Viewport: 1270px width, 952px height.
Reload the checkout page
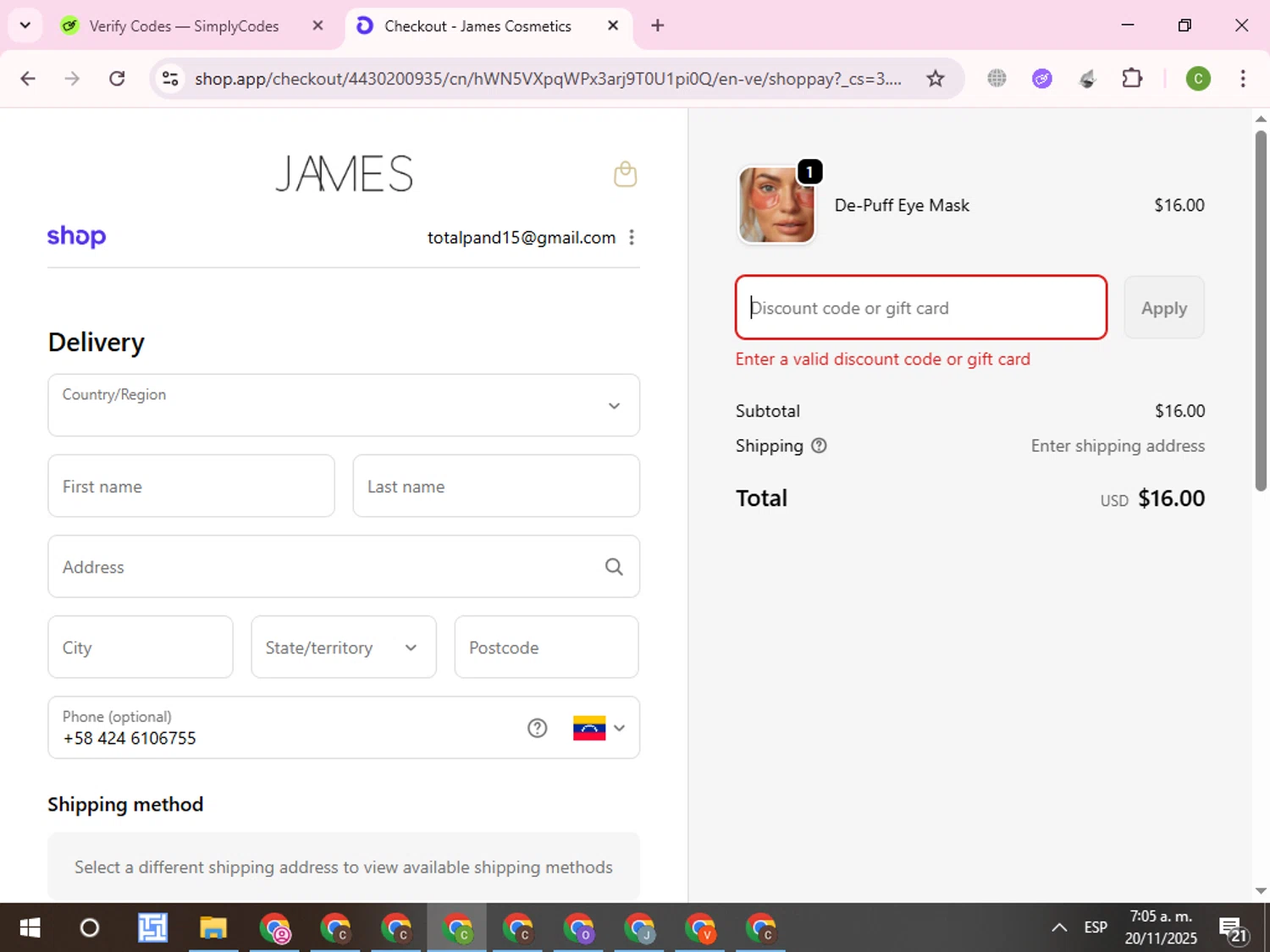click(x=117, y=79)
